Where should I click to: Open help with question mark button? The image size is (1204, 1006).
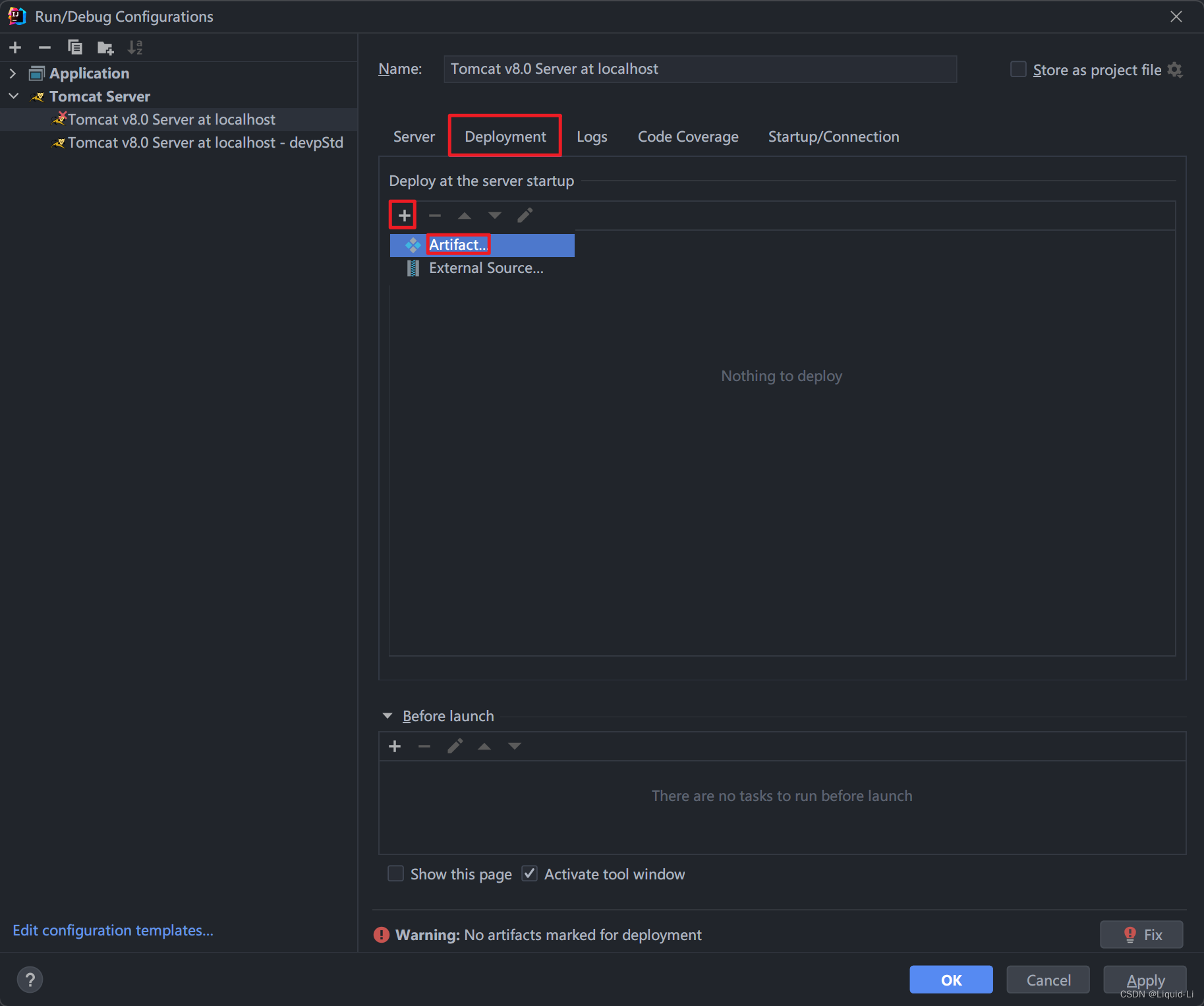pos(30,980)
